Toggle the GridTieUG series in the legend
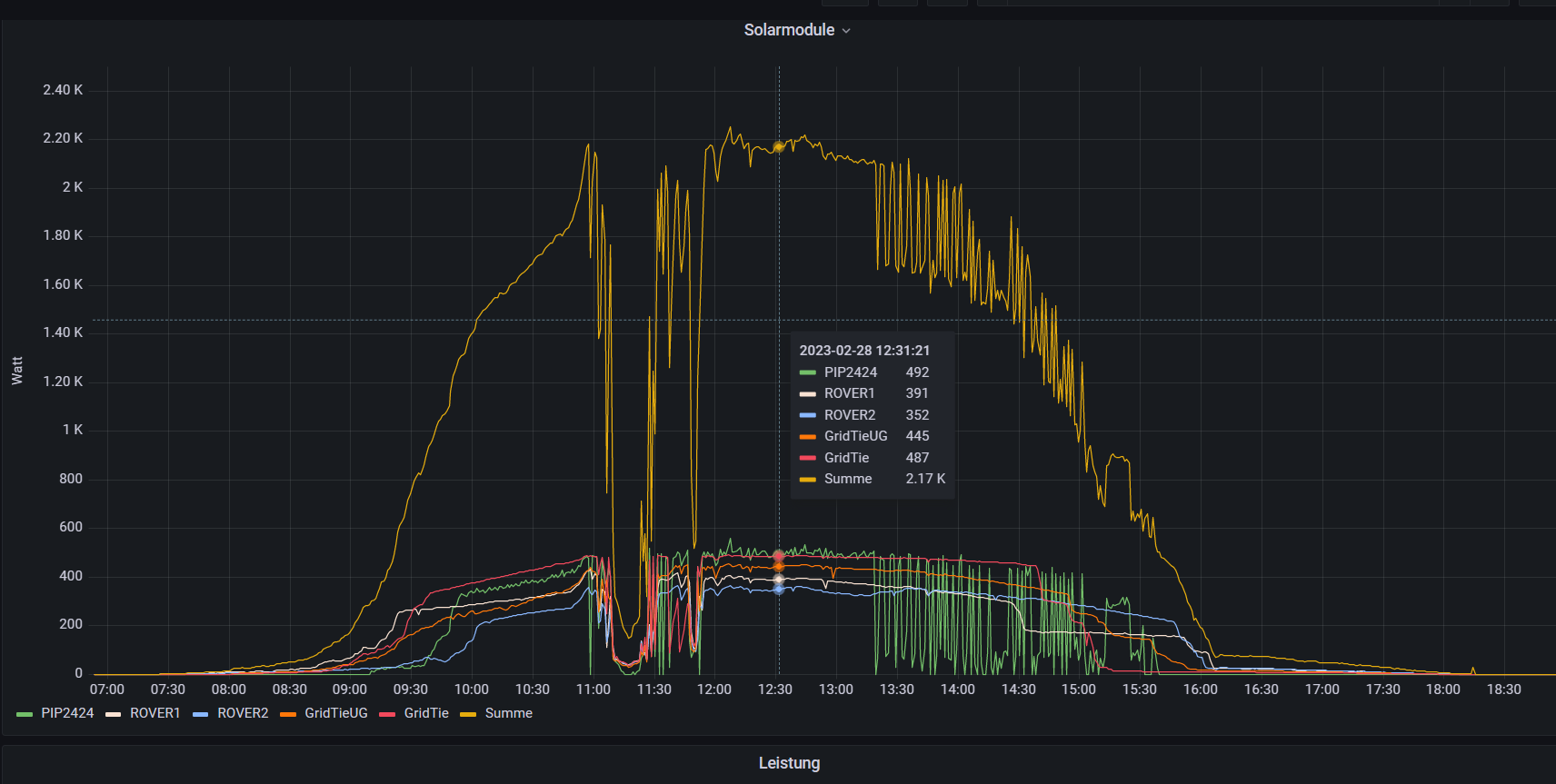The width and height of the screenshot is (1556, 784). click(336, 713)
